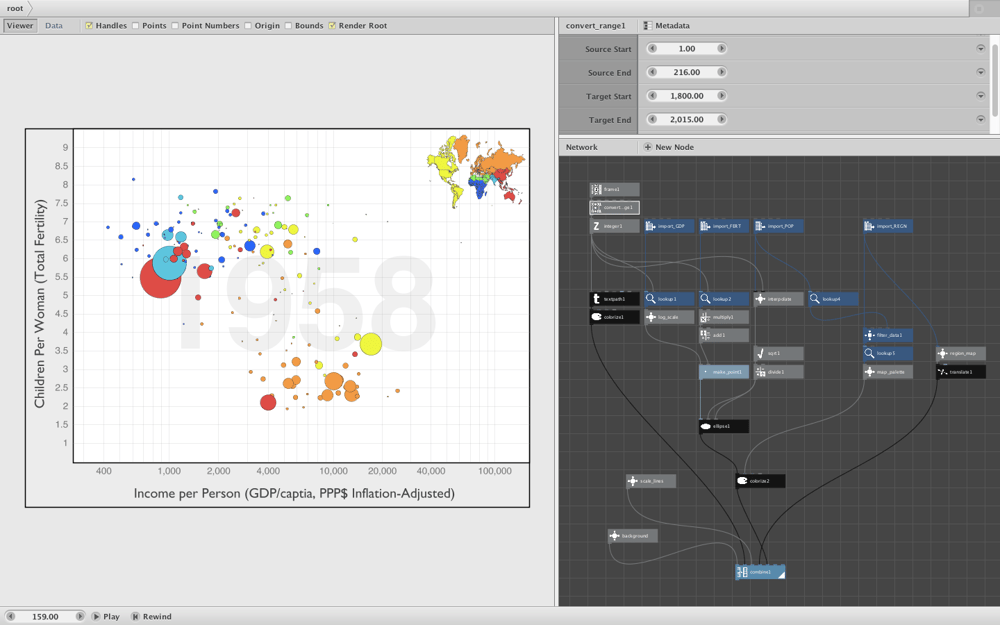1000x625 pixels.
Task: Toggle the Render Root checkbox
Action: click(x=332, y=26)
